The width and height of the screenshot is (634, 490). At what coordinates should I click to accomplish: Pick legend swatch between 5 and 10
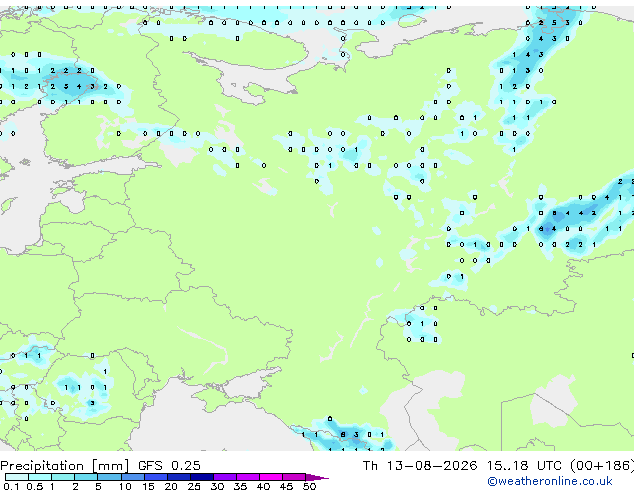tap(109, 477)
